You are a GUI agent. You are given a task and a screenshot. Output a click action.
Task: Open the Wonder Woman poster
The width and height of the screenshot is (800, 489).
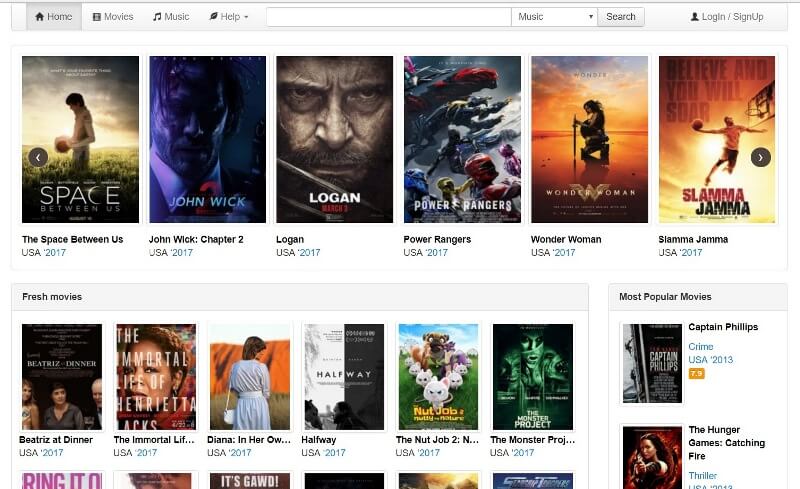589,139
